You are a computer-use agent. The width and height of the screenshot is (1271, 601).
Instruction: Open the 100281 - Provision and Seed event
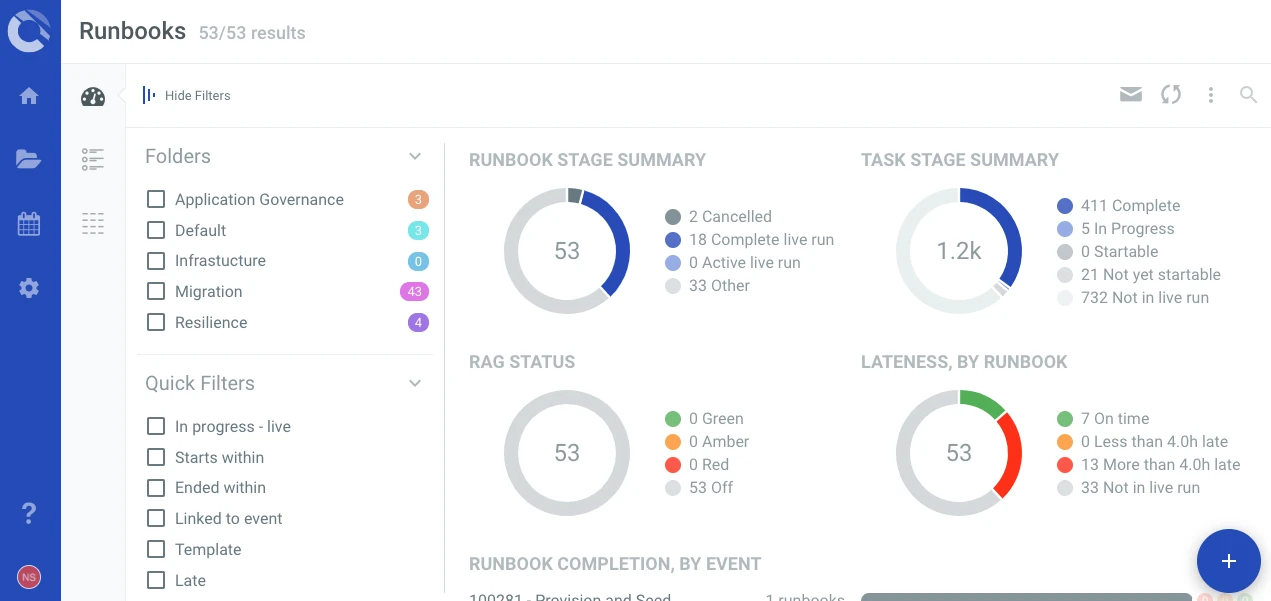point(569,596)
